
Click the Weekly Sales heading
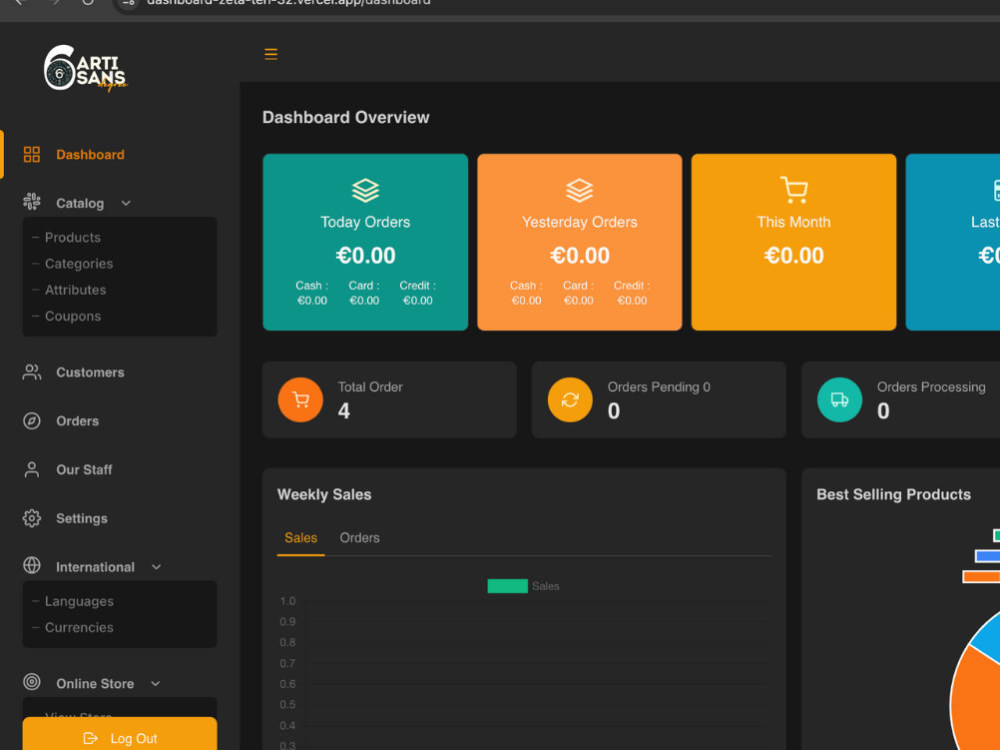click(324, 494)
